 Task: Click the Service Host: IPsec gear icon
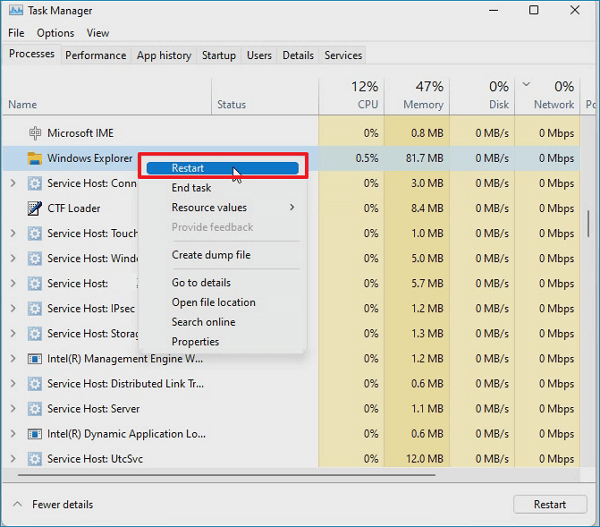pos(35,308)
